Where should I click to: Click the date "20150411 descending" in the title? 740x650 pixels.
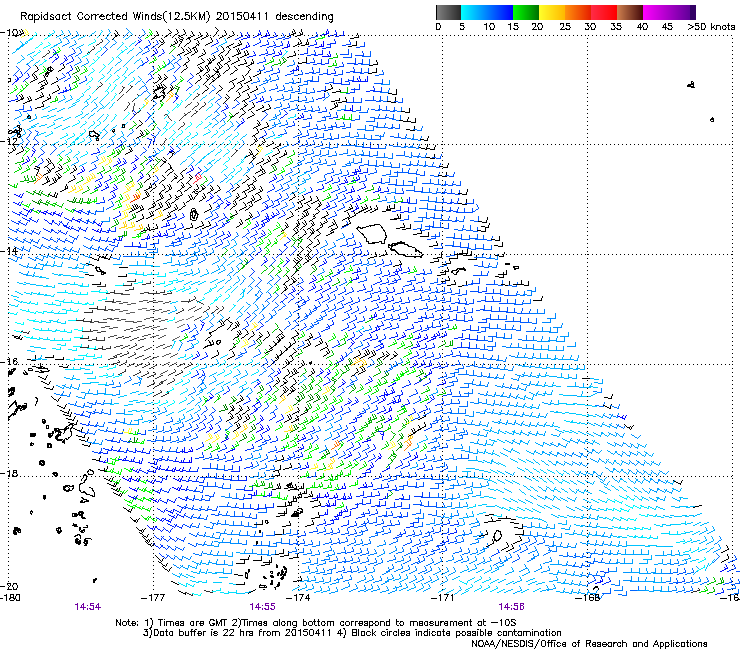tap(275, 17)
